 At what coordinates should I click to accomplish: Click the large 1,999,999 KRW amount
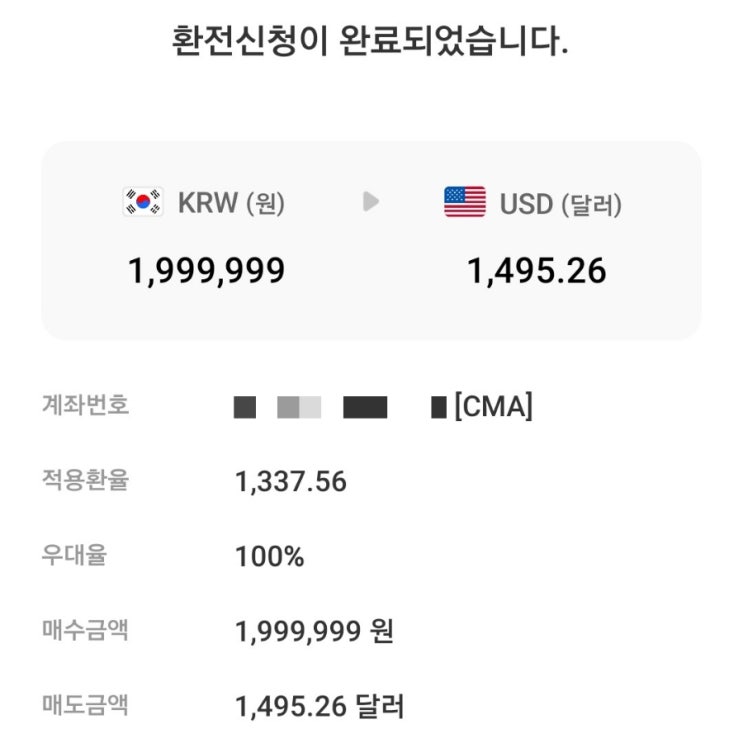[207, 270]
